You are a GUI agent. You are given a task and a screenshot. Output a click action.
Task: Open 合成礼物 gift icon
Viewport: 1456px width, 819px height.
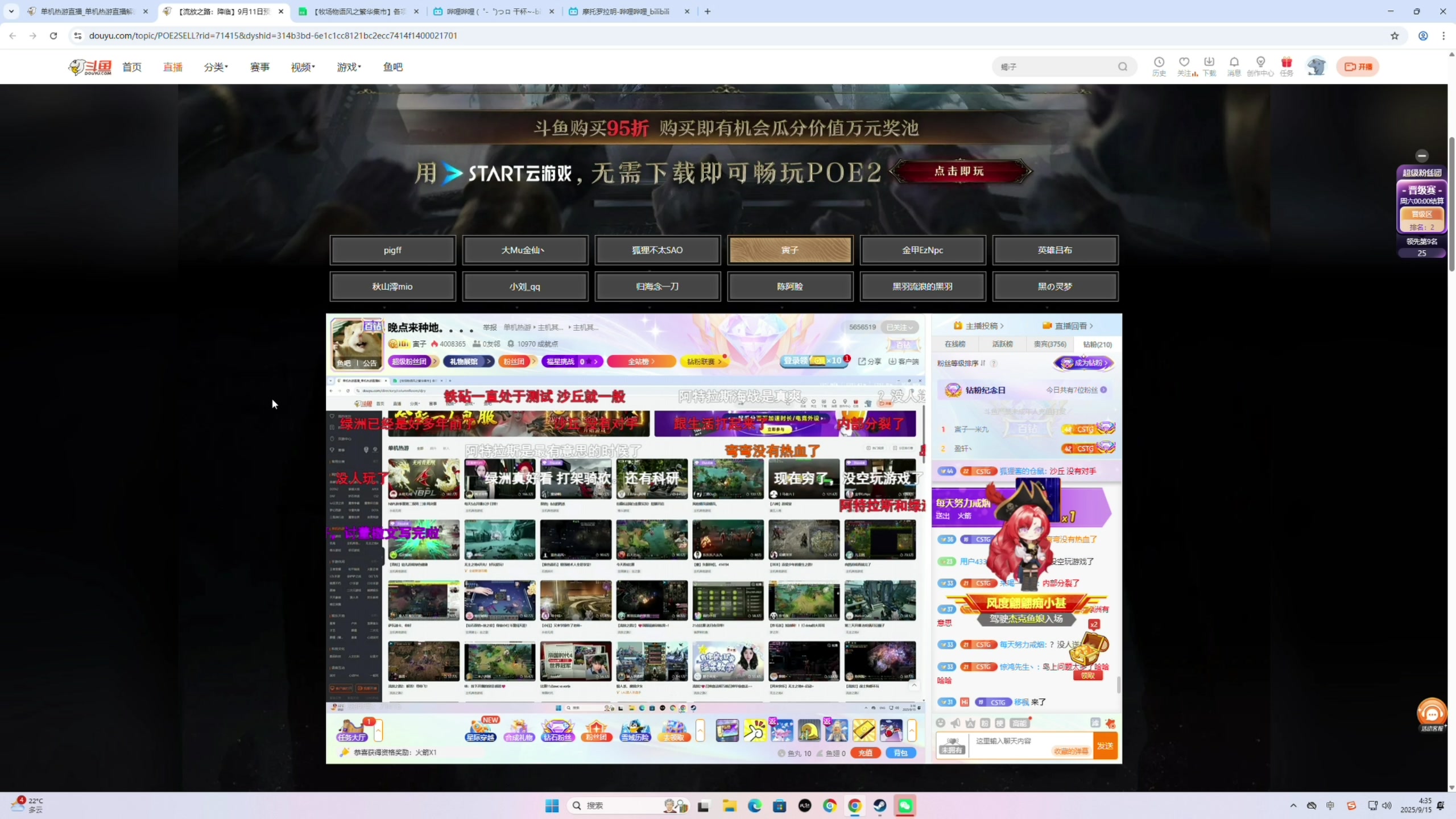pyautogui.click(x=519, y=730)
